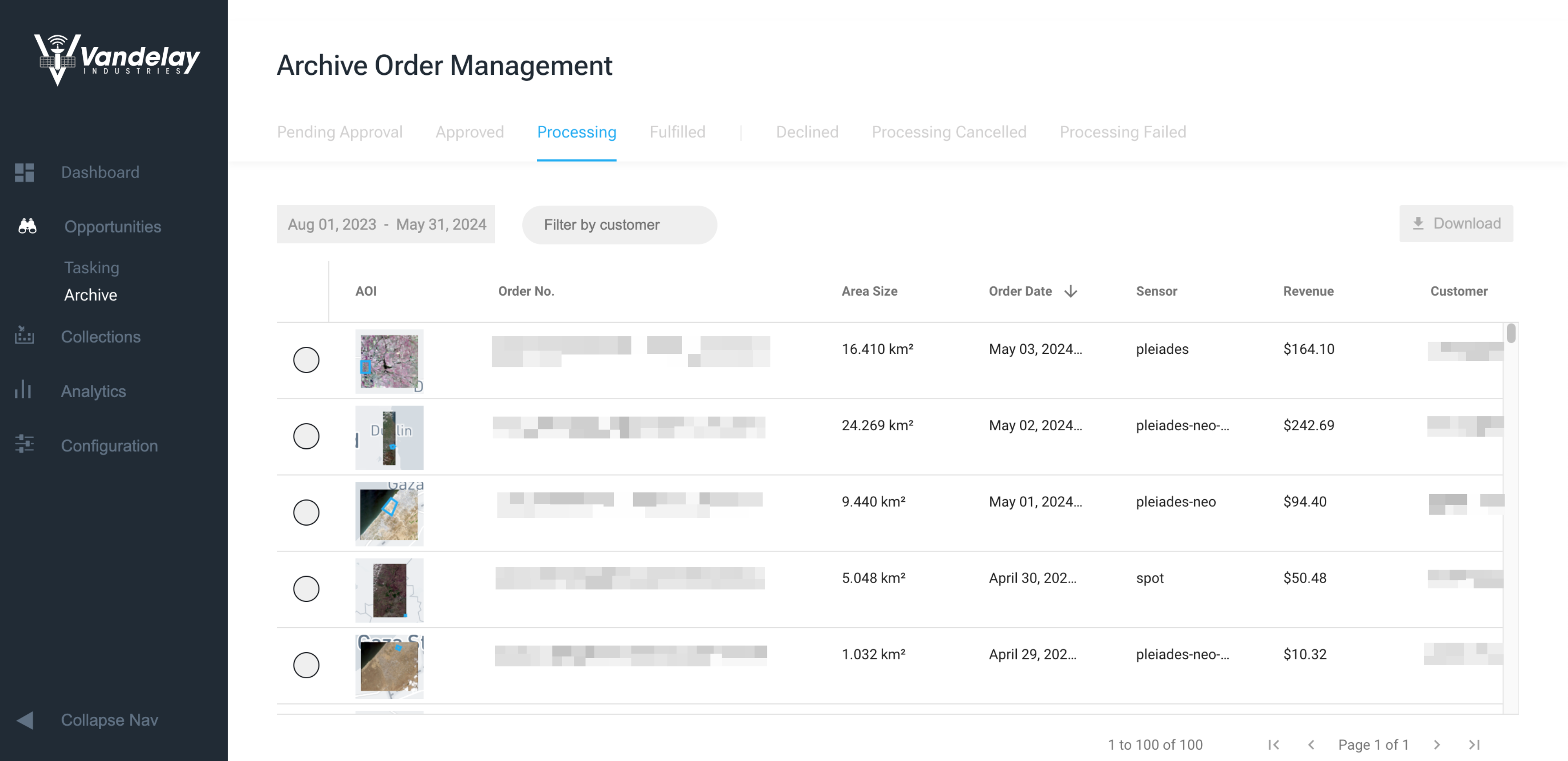Select the radio button on the Dublin order row
The image size is (1568, 761).
tap(307, 436)
